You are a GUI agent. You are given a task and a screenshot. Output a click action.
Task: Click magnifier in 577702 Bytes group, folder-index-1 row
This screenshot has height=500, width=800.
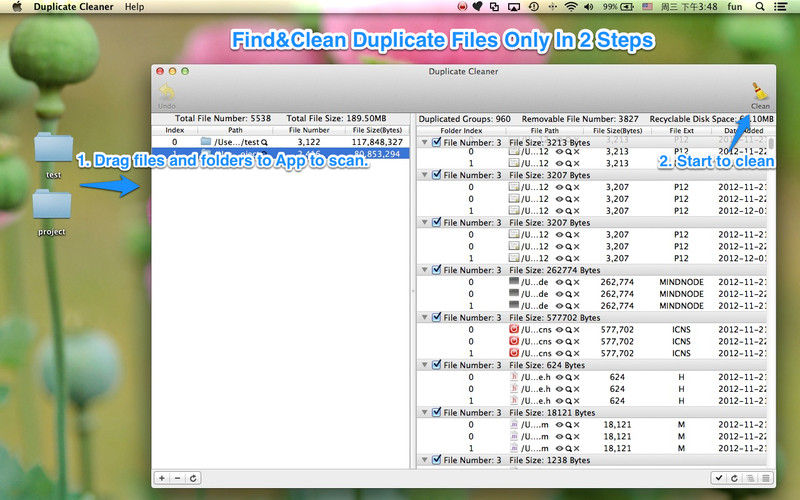[568, 353]
